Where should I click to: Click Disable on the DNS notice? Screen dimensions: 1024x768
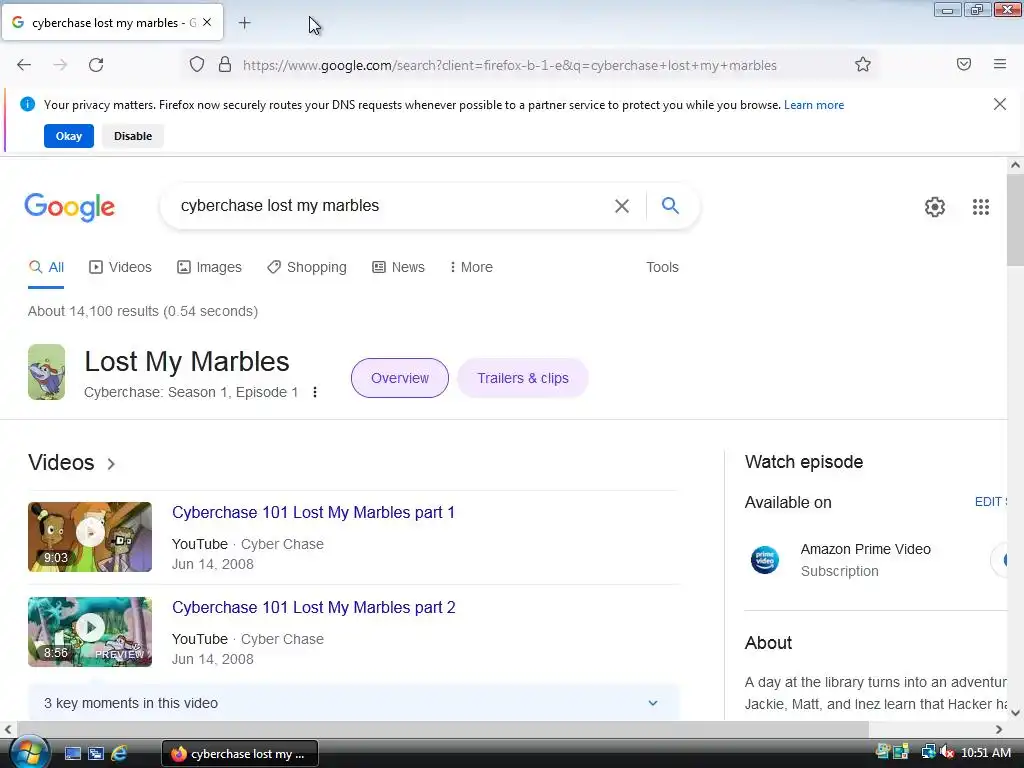133,136
